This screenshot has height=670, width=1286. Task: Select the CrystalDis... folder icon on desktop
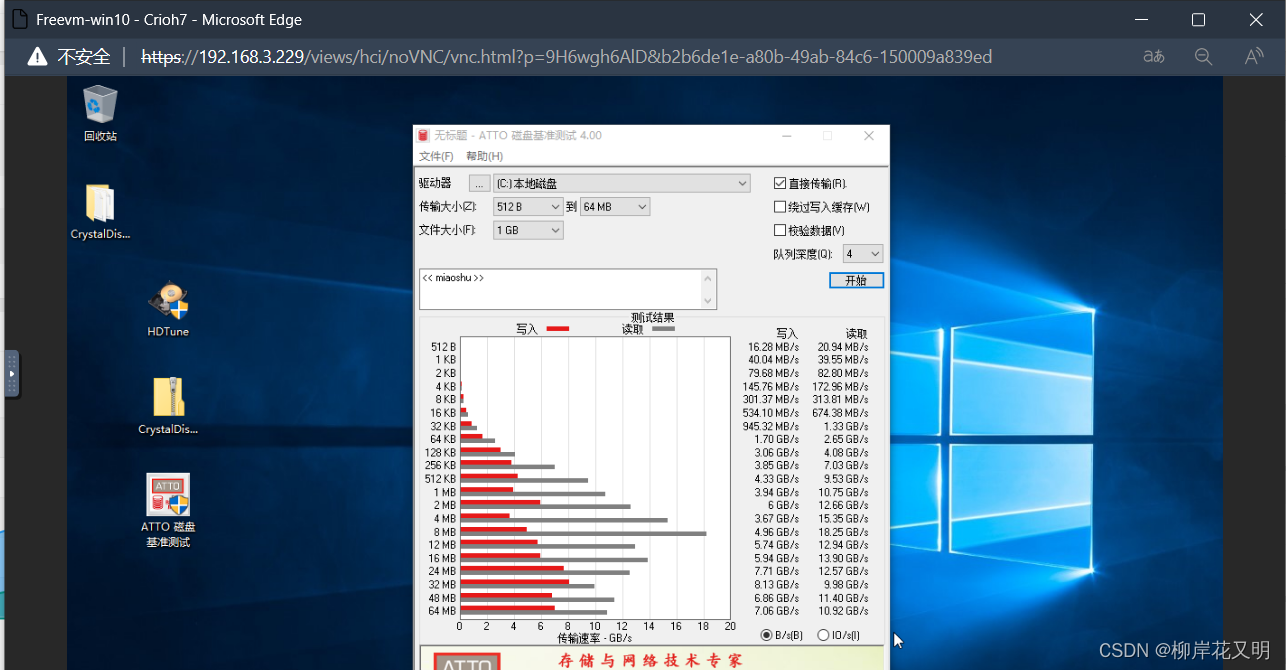[100, 212]
